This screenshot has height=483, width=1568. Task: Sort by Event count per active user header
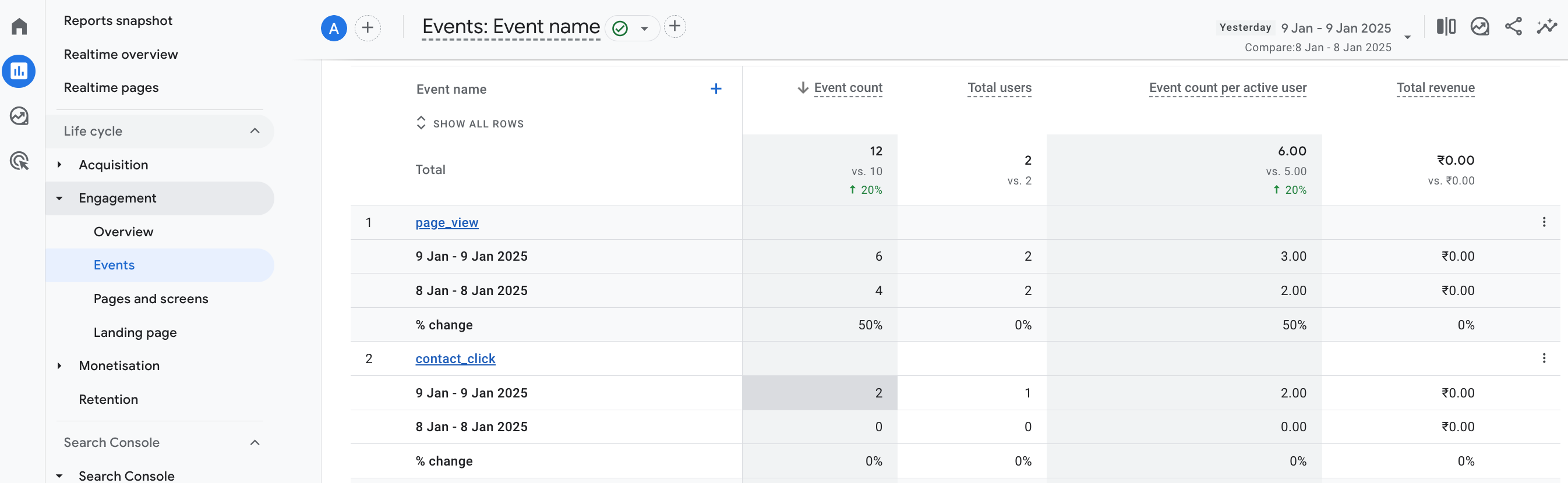(1228, 88)
